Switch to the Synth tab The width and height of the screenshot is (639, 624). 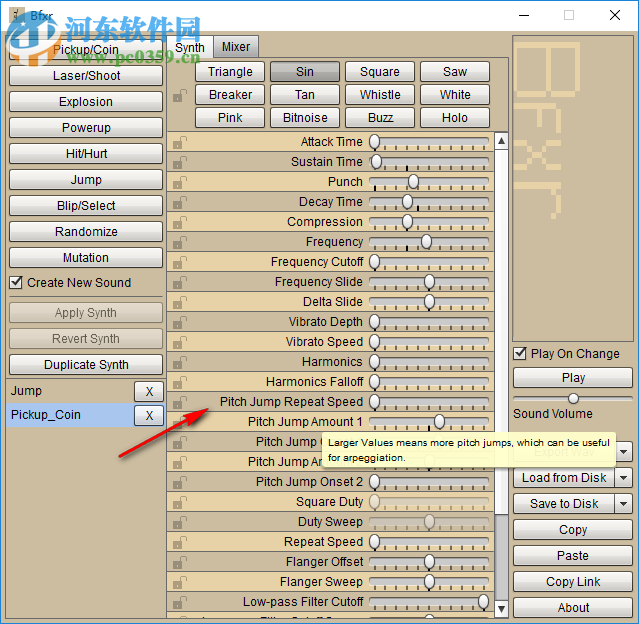coord(190,47)
